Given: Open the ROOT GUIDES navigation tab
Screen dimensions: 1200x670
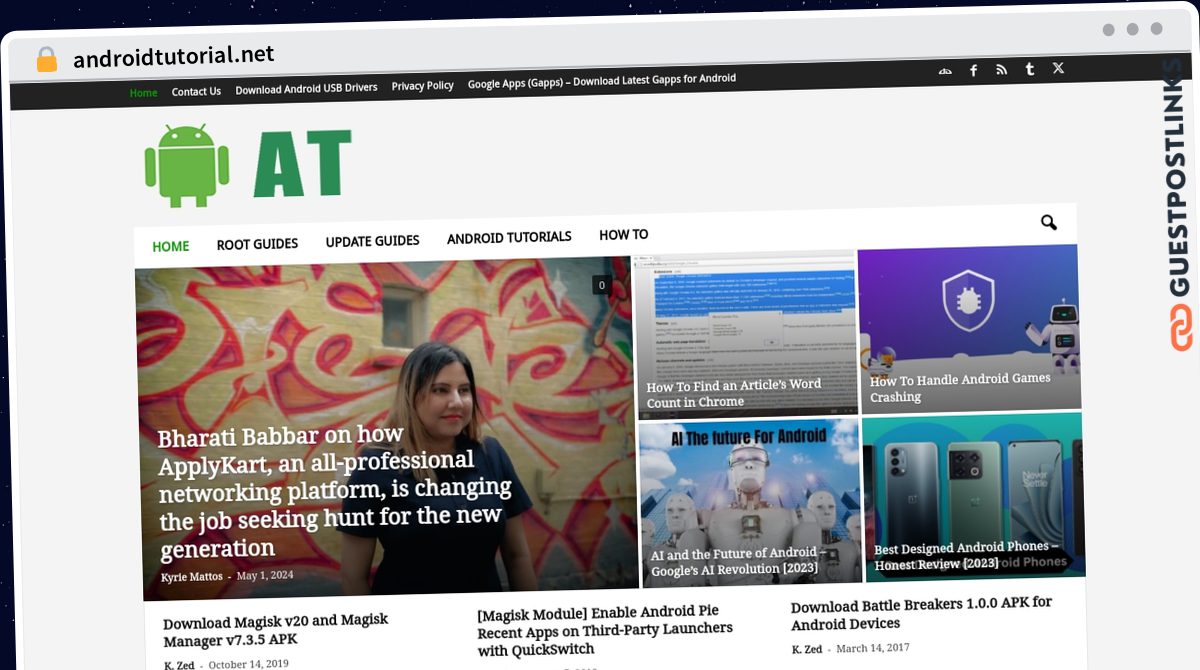Looking at the screenshot, I should [x=257, y=243].
